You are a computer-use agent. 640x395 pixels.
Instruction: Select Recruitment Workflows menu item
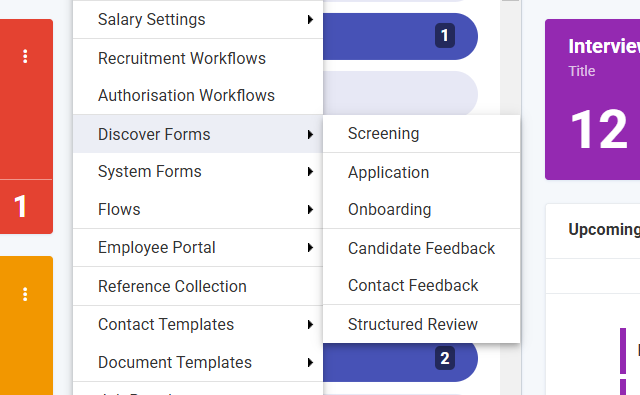point(198,58)
